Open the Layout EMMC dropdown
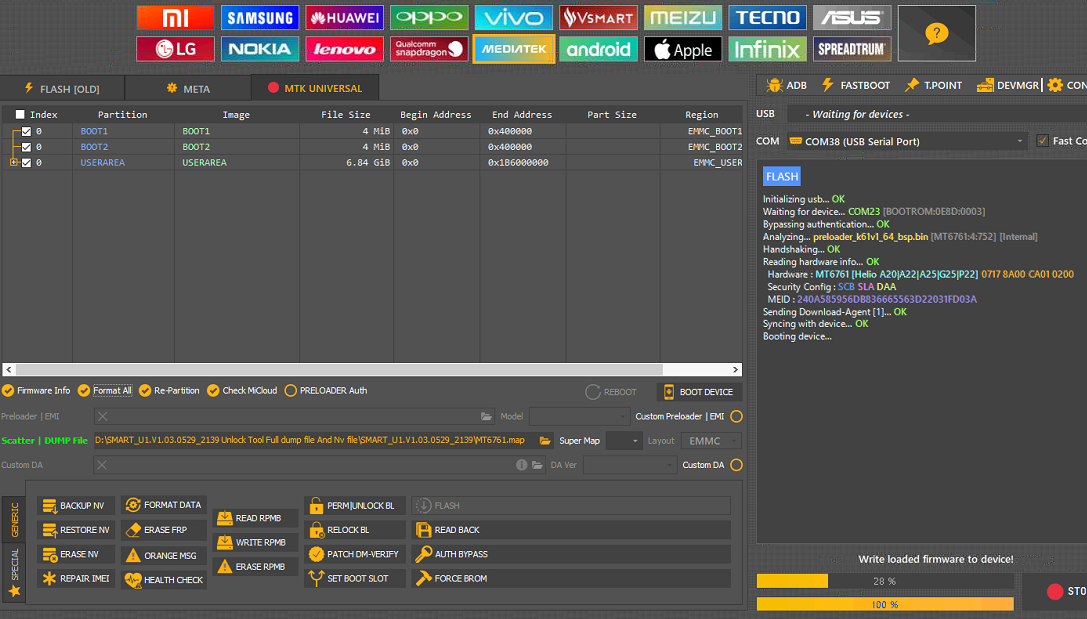The width and height of the screenshot is (1087, 619). pos(711,441)
